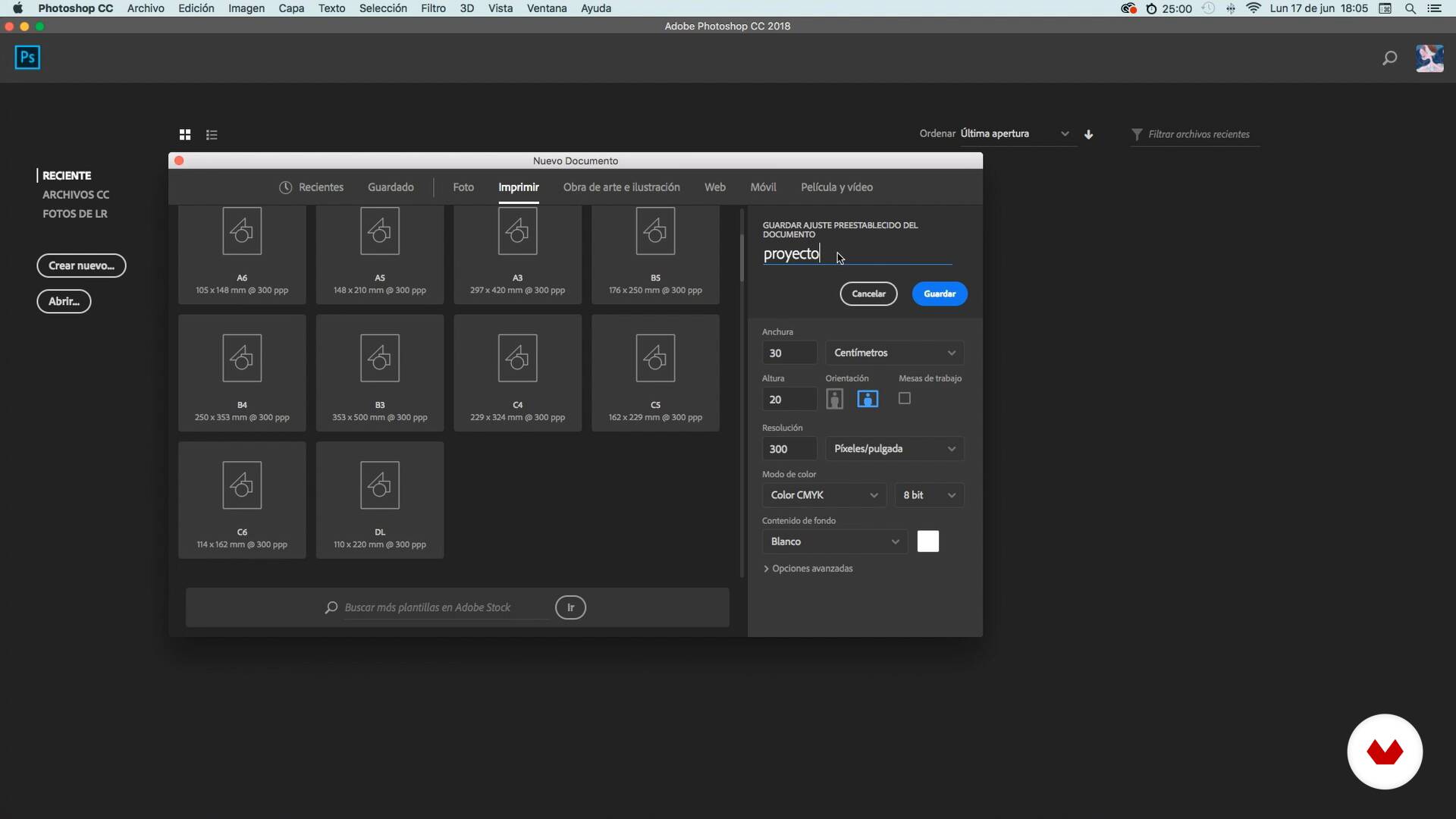Click the preset name field containing proyecto

click(x=857, y=254)
